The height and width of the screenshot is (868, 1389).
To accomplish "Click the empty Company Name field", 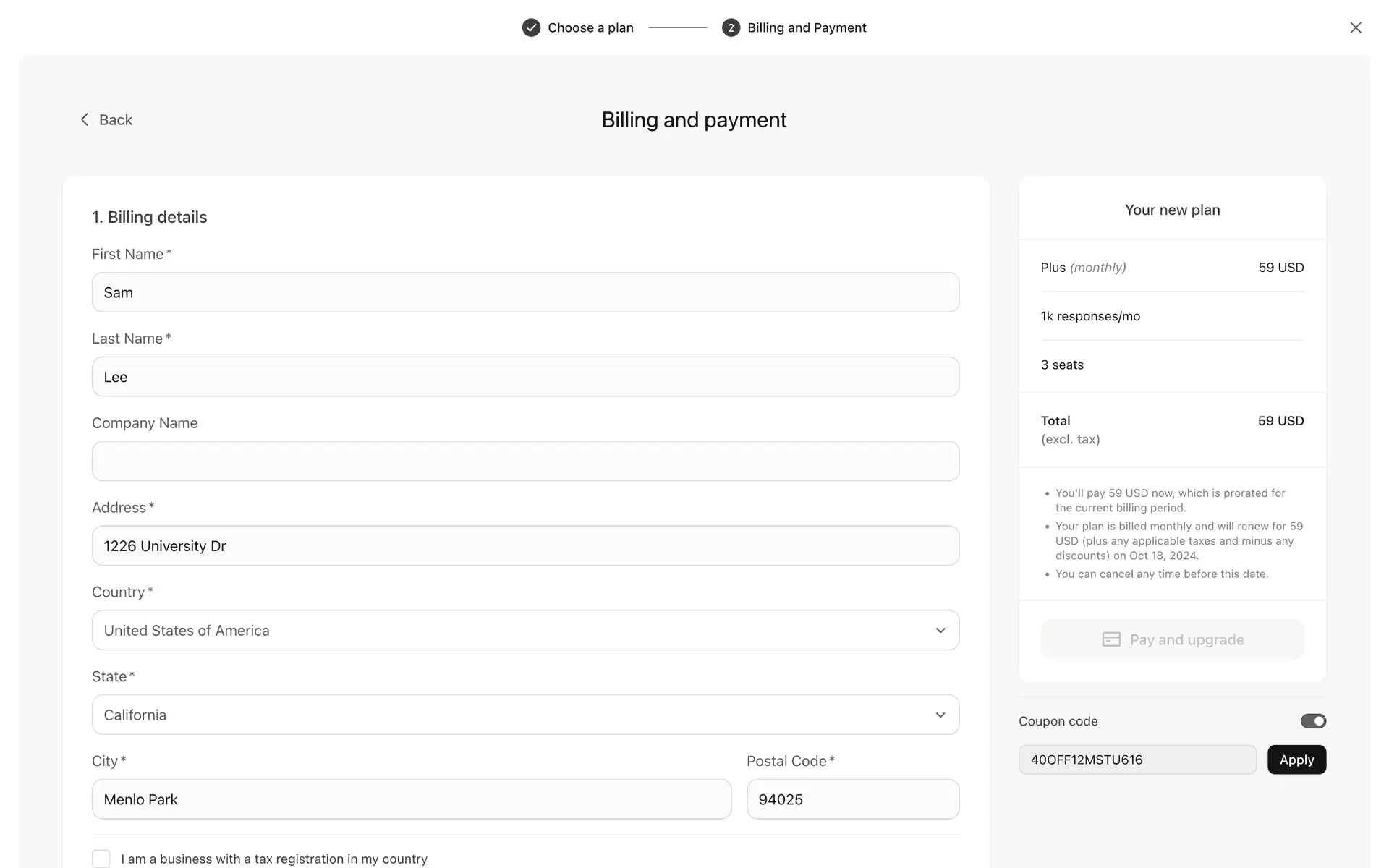I will (x=525, y=461).
